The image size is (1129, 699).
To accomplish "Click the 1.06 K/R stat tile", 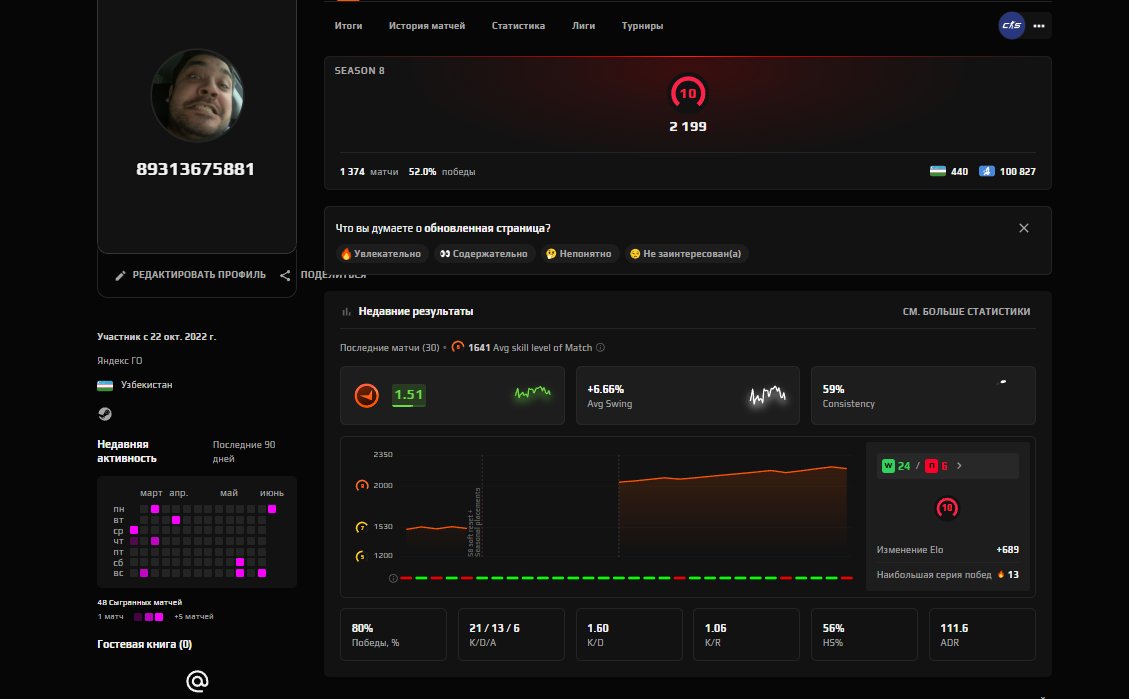I will pos(747,634).
